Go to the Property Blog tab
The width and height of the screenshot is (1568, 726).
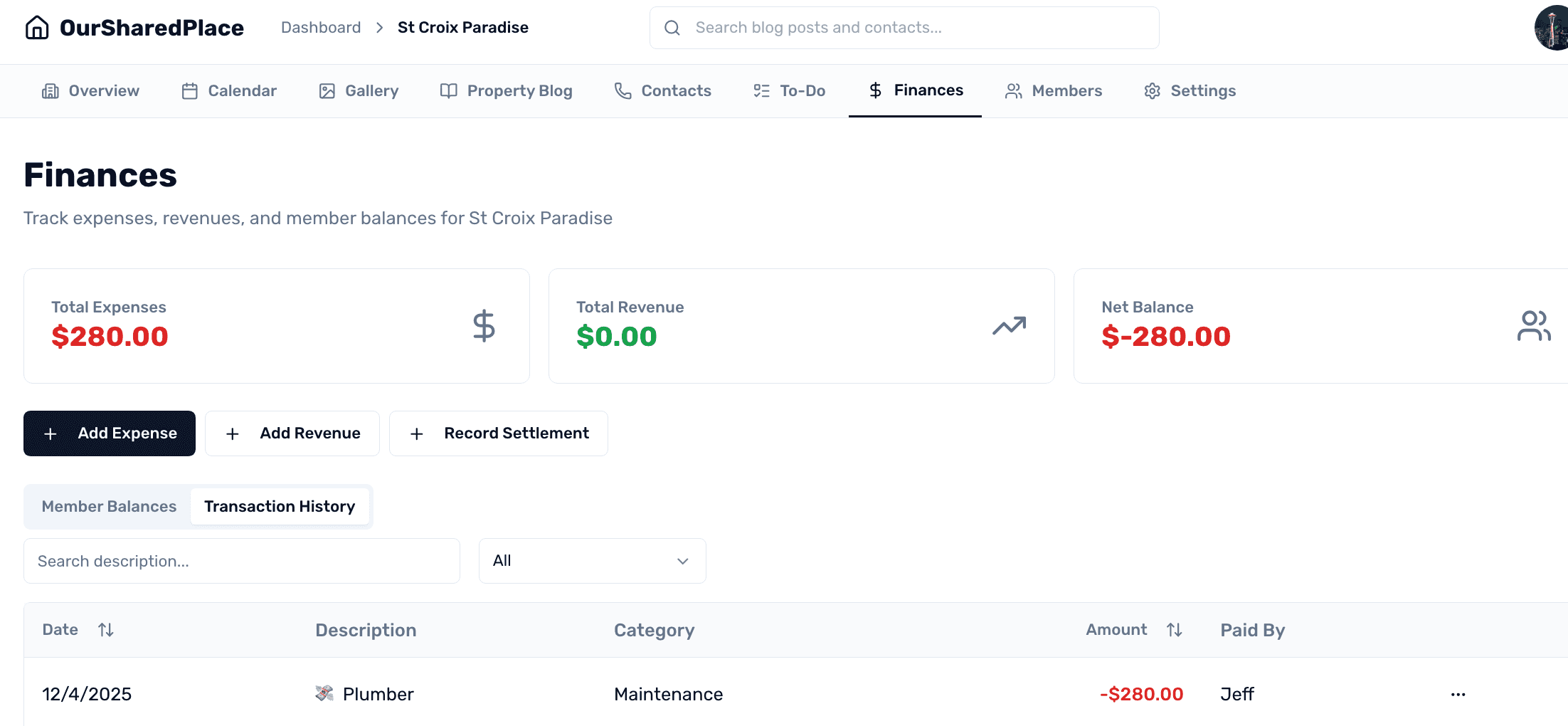506,91
